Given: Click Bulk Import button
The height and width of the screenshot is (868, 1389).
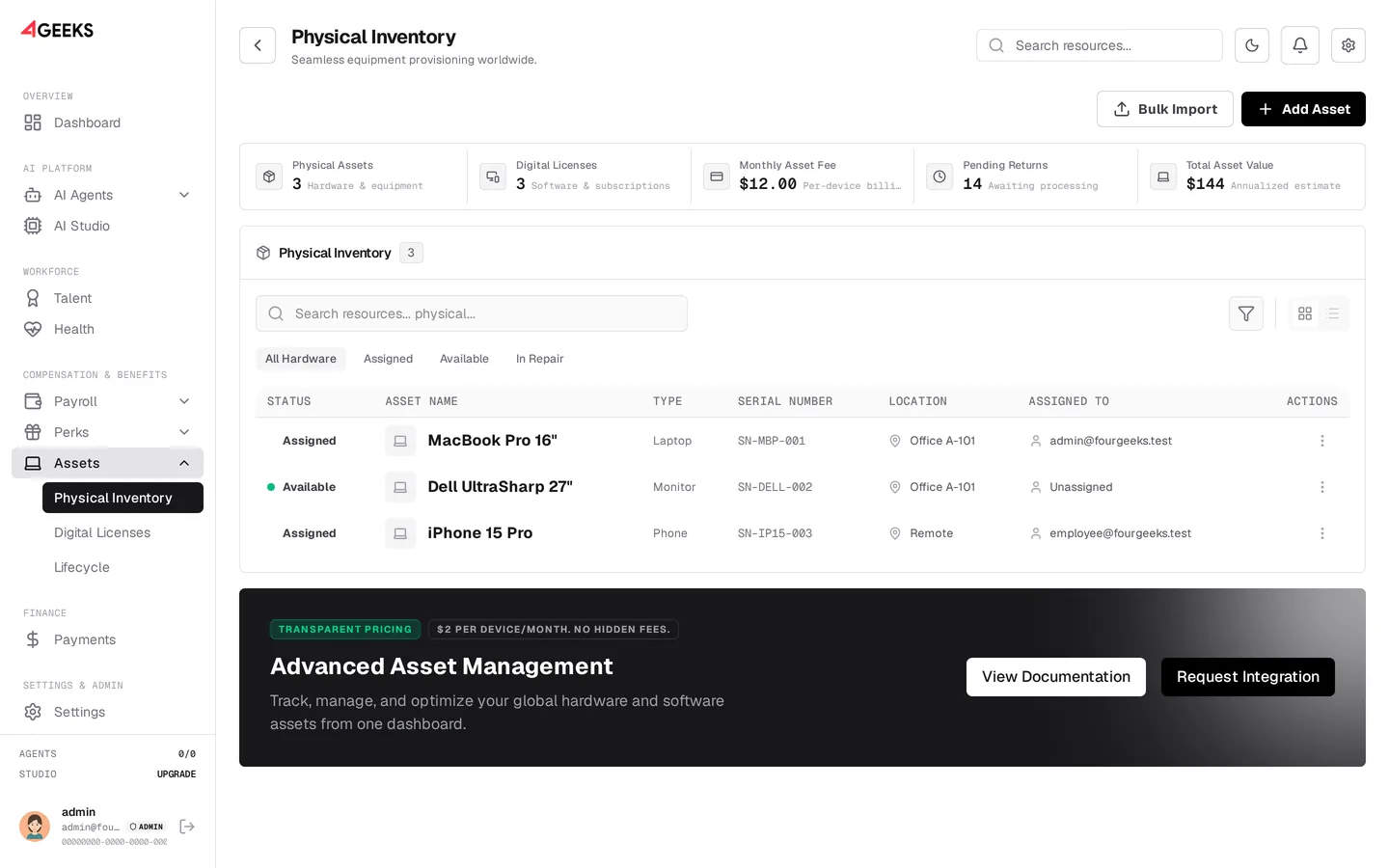Looking at the screenshot, I should click(1165, 109).
